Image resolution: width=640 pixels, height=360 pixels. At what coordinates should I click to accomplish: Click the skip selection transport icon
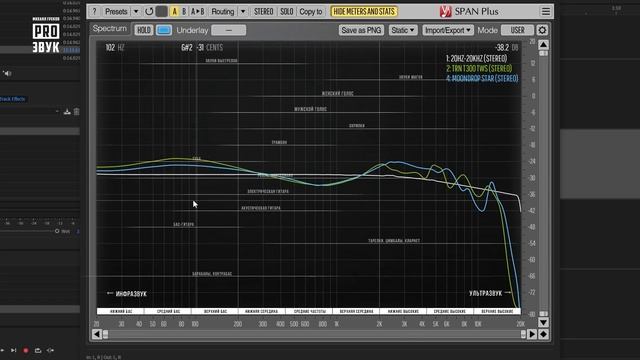[50, 350]
